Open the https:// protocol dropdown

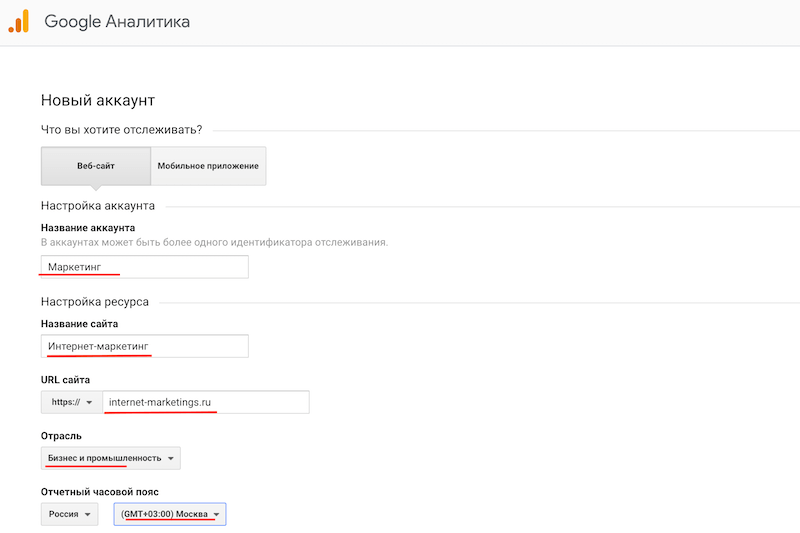(x=71, y=402)
